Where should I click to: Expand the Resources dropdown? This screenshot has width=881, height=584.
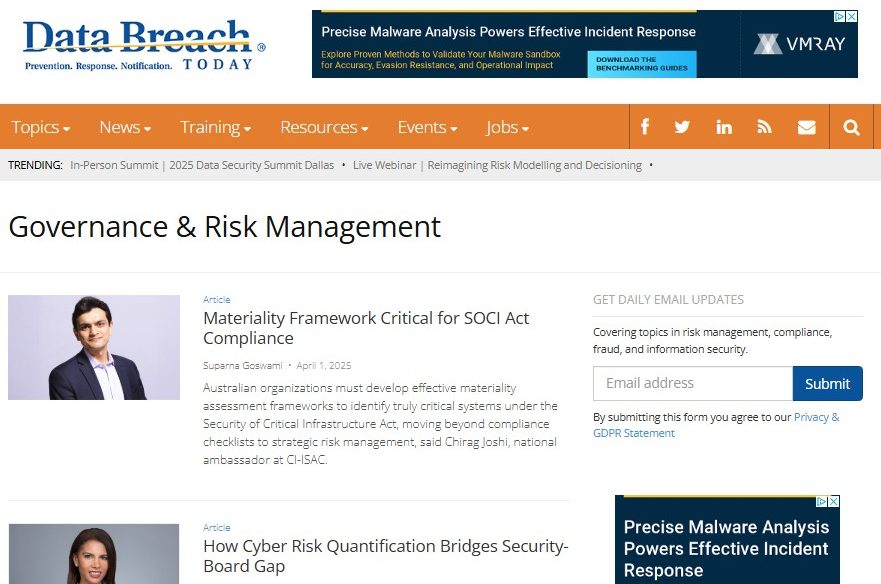[324, 127]
